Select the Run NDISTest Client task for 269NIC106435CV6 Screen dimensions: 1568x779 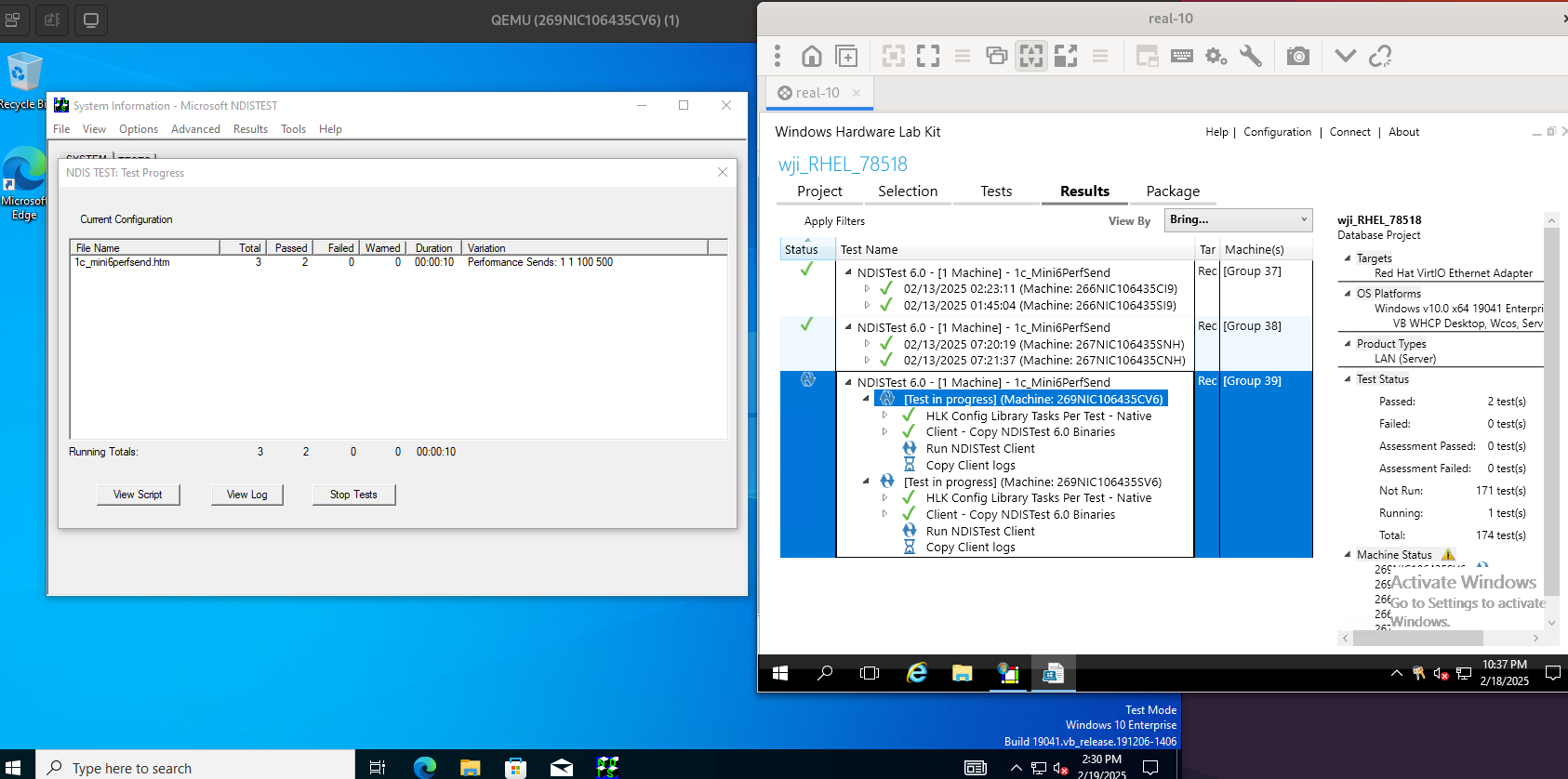click(x=979, y=449)
